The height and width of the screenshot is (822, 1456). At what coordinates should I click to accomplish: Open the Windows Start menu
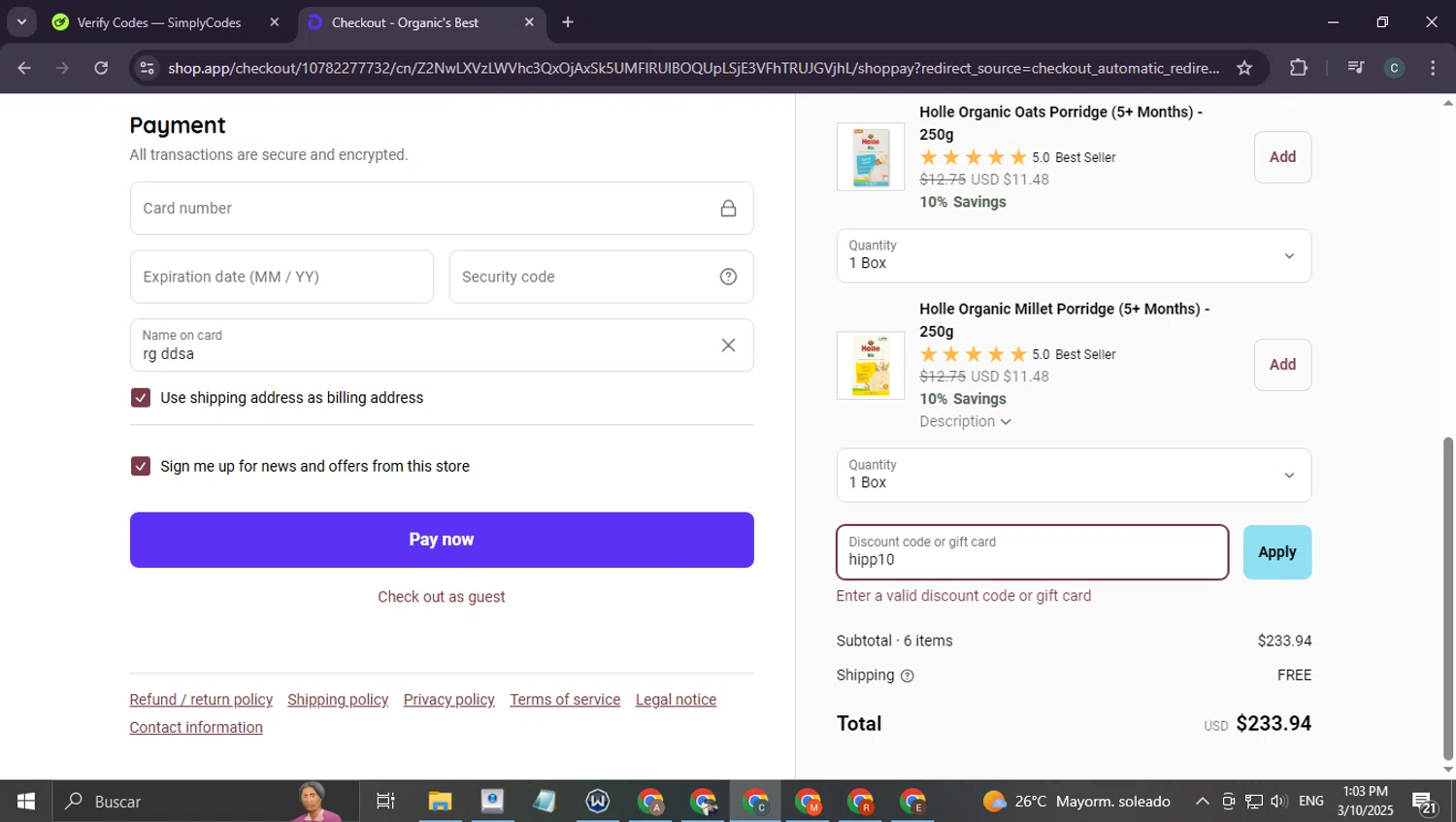(26, 802)
